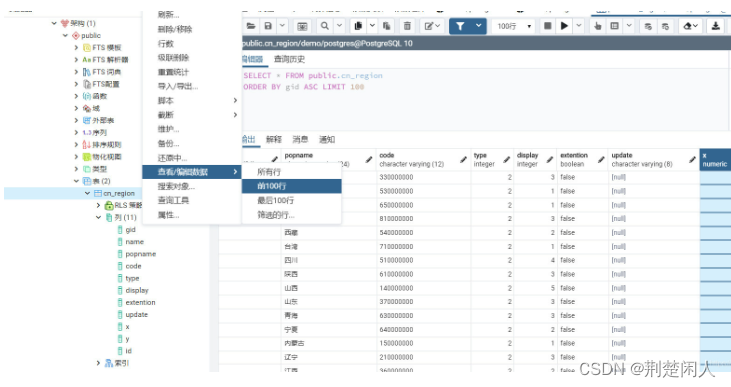Open the 截断 submenu
Screen dimensions: 731x387
192,115
